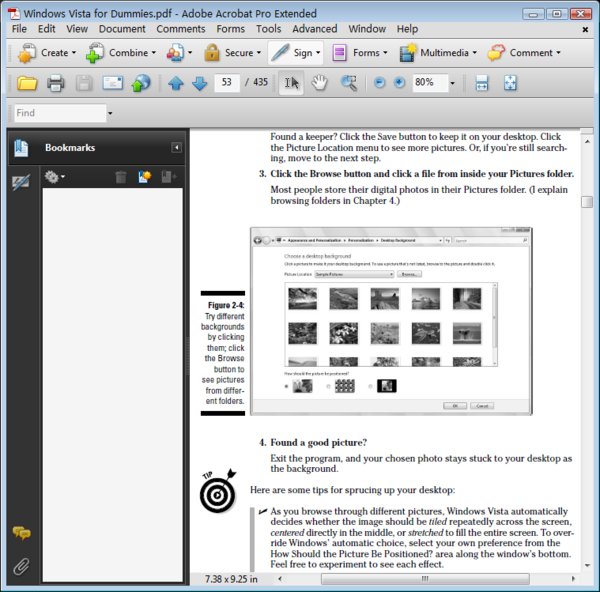
Task: Open the View menu
Action: 77,29
